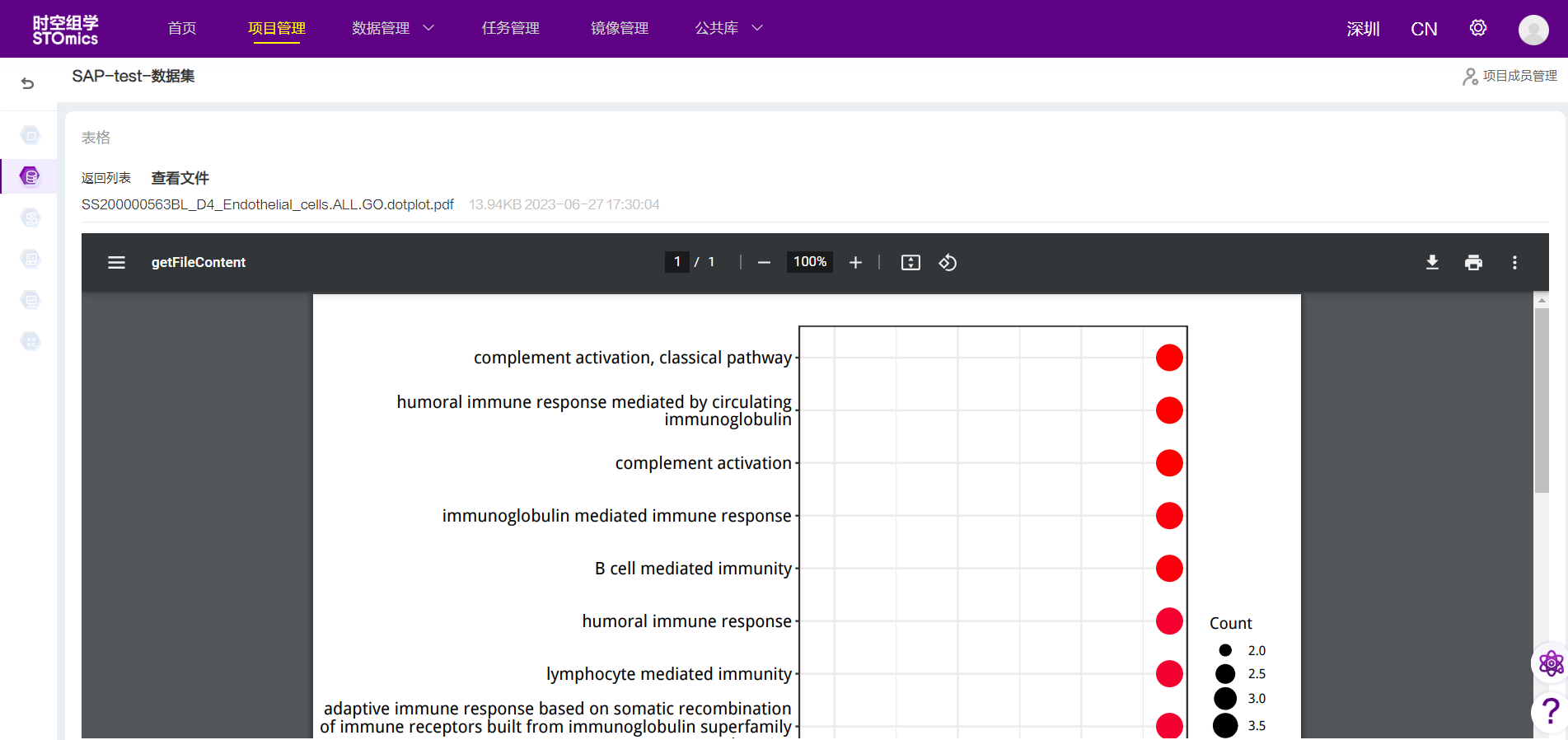The image size is (1568, 740).
Task: Click the PDF page number field
Action: tap(676, 262)
